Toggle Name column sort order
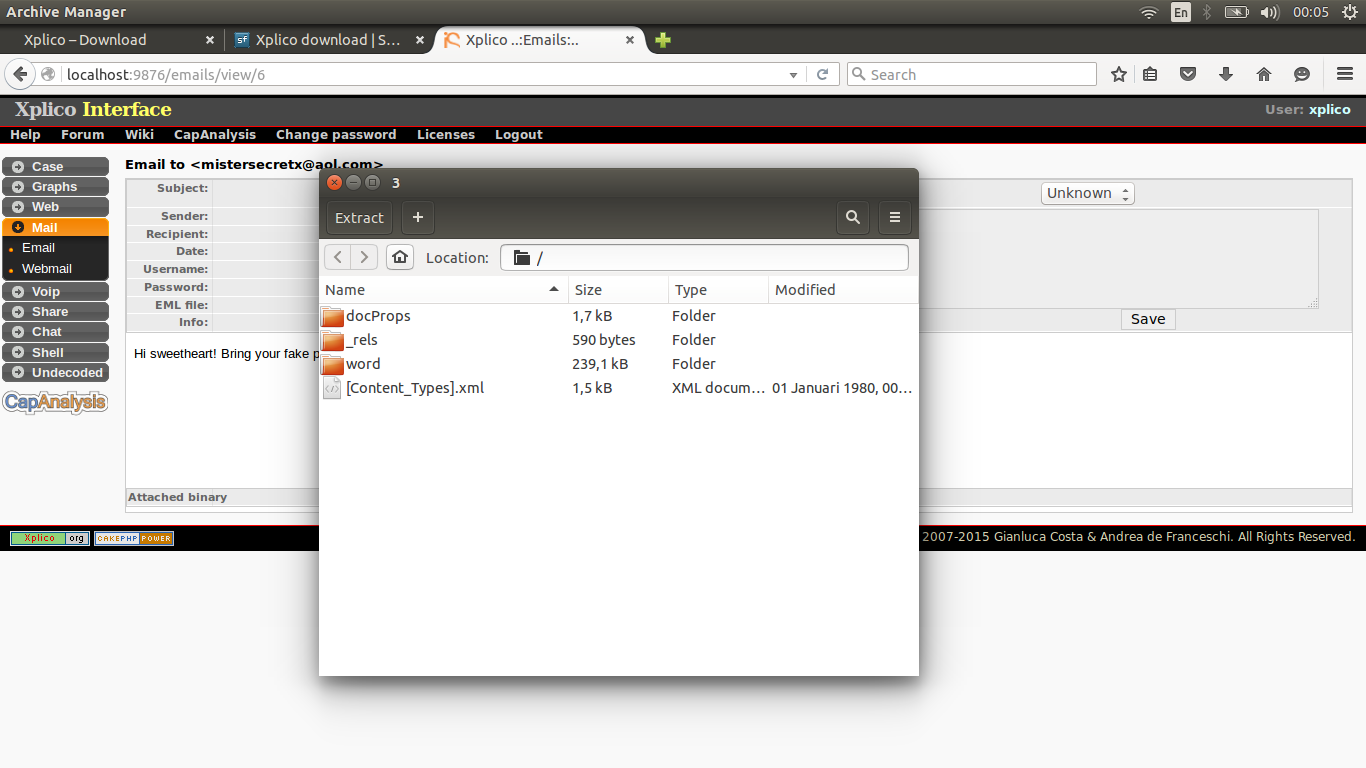This screenshot has height=768, width=1366. point(345,289)
